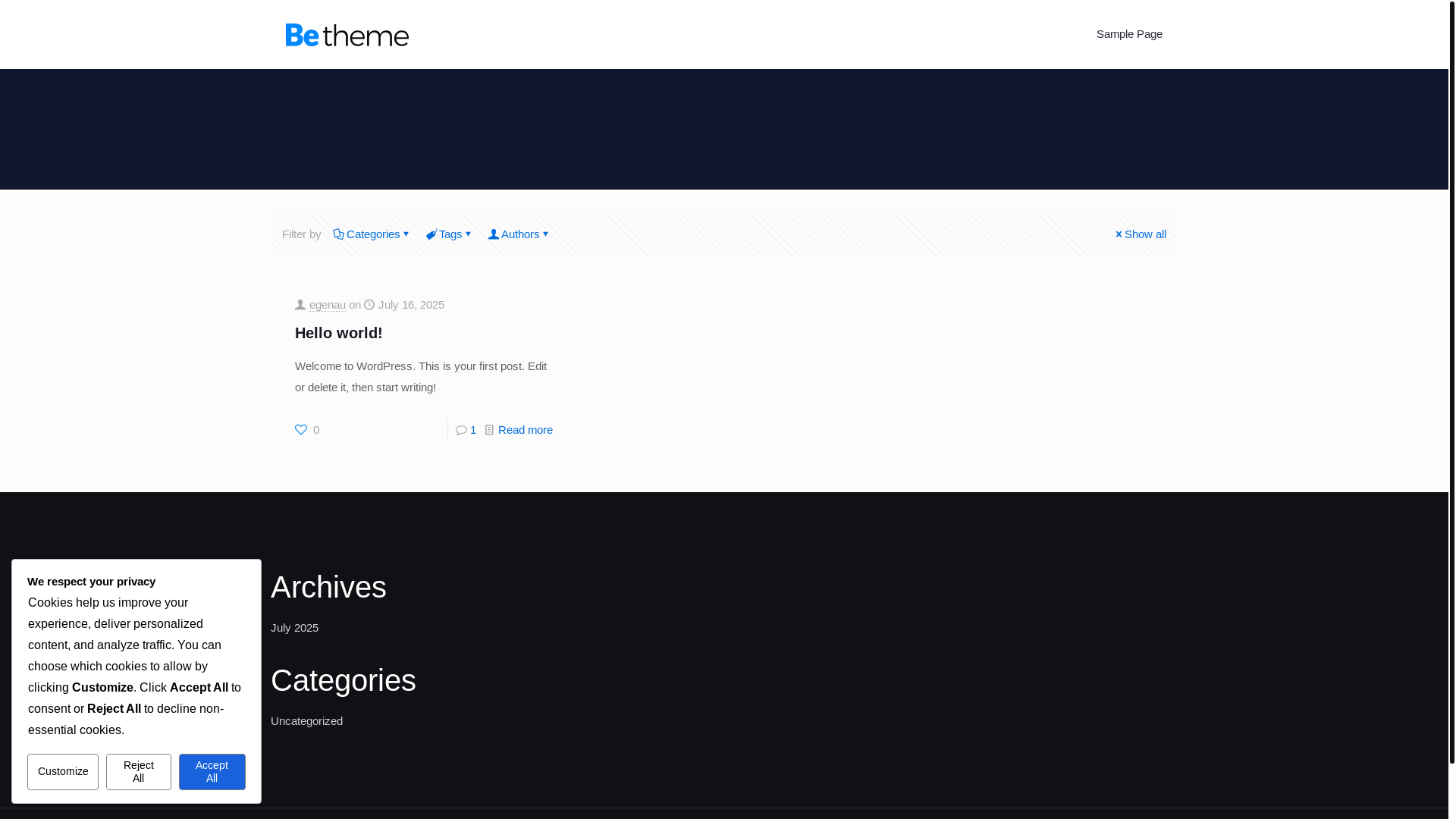1456x819 pixels.
Task: Click the like count 0
Action: tap(316, 430)
